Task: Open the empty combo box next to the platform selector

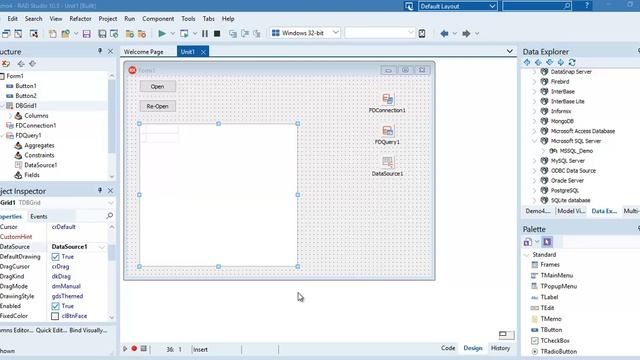Action: [x=411, y=33]
